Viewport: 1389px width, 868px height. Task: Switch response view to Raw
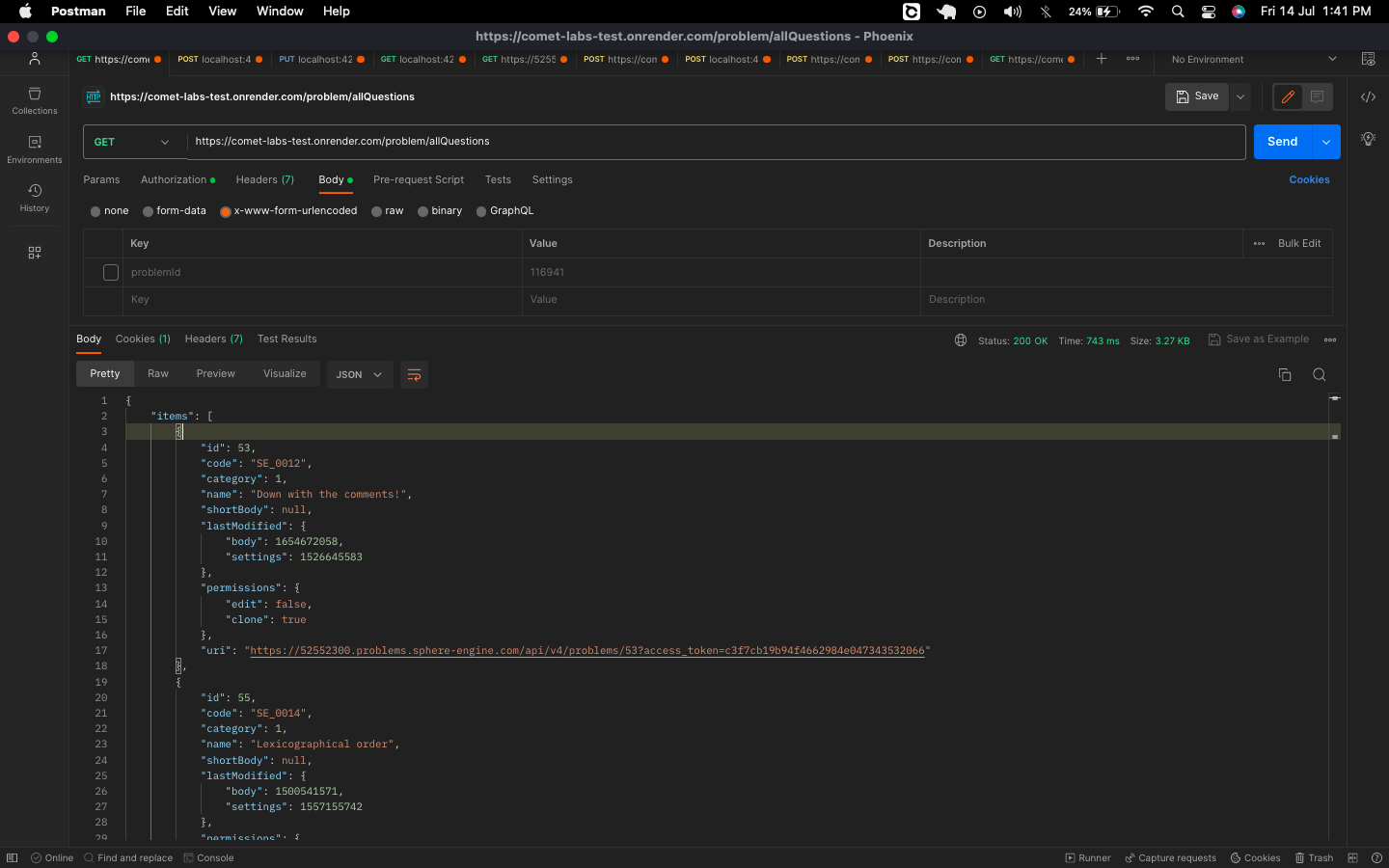point(158,374)
